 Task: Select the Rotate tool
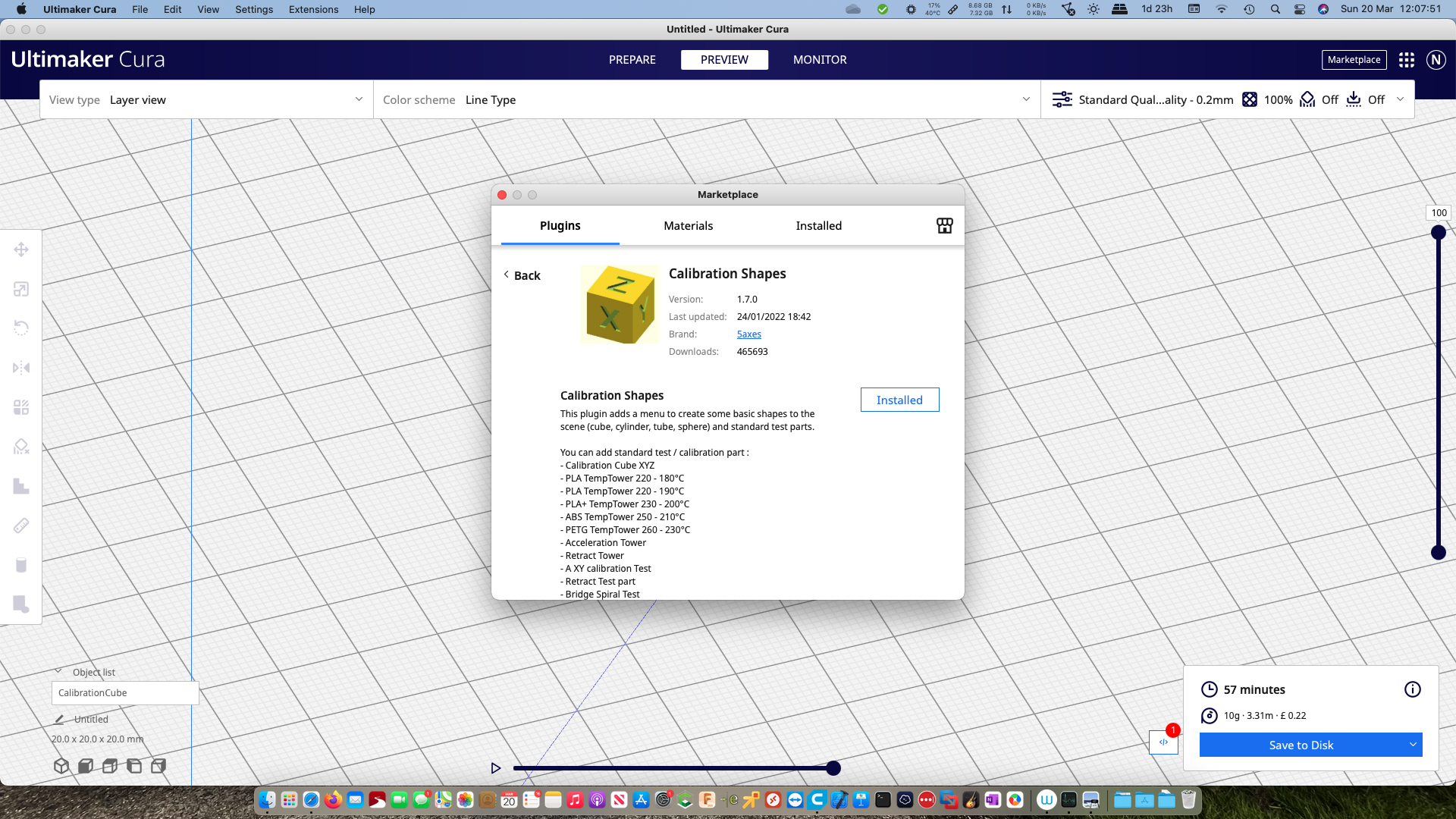coord(21,328)
